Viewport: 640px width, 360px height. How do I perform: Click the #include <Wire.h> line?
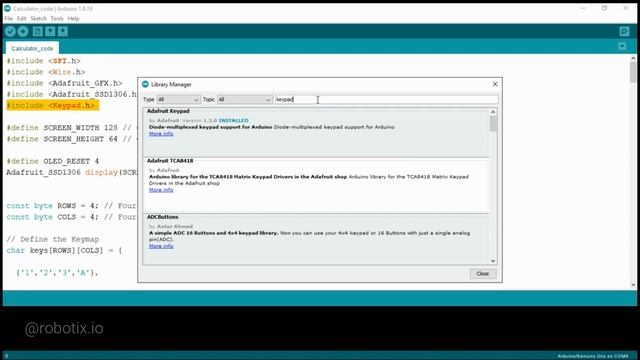[x=46, y=72]
